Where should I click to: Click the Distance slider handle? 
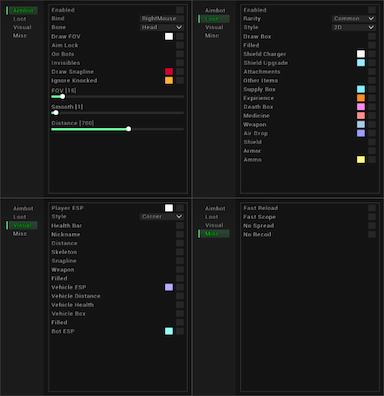[129, 129]
